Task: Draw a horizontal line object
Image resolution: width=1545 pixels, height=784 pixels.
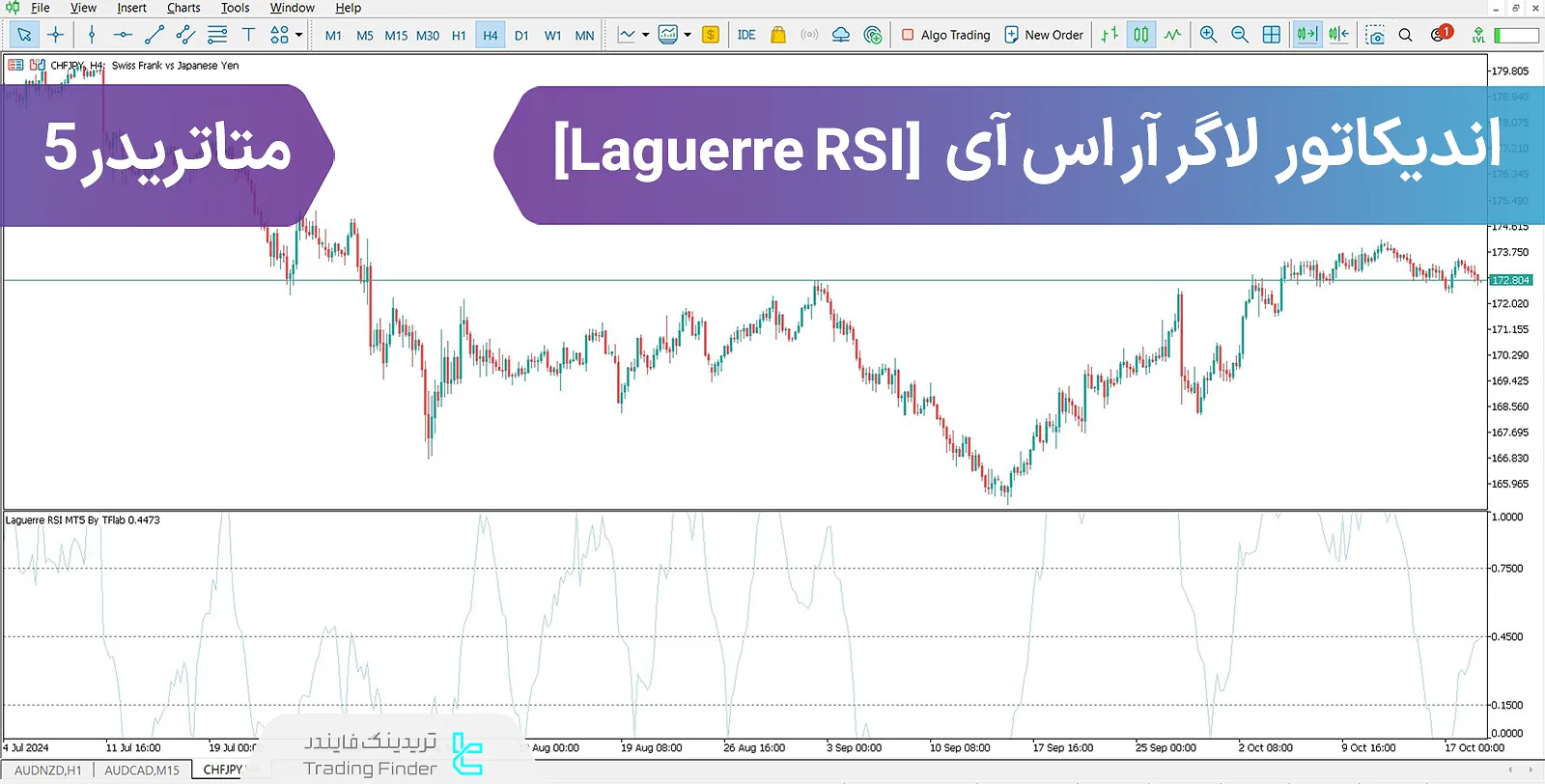Action: (123, 35)
